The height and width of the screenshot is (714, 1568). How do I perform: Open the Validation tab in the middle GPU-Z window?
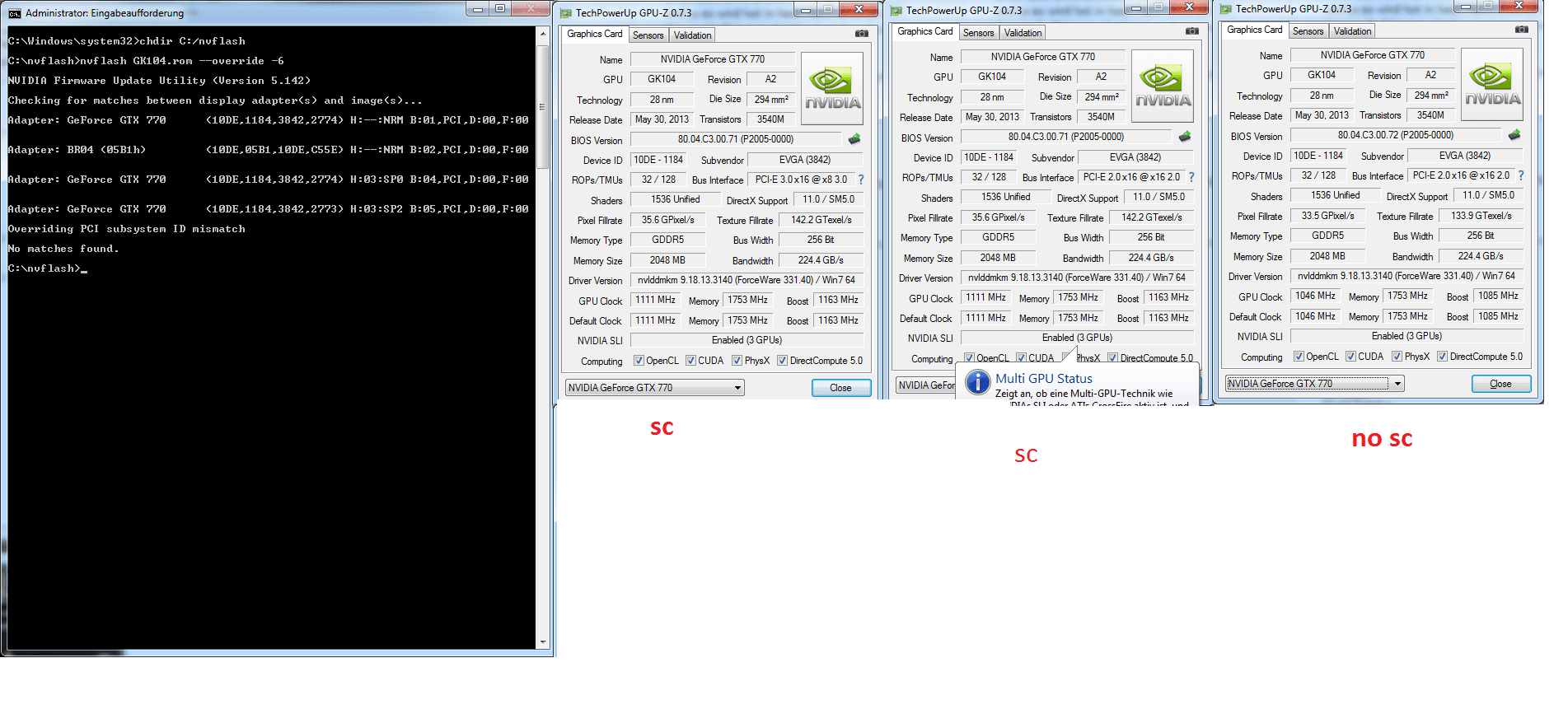point(1023,33)
